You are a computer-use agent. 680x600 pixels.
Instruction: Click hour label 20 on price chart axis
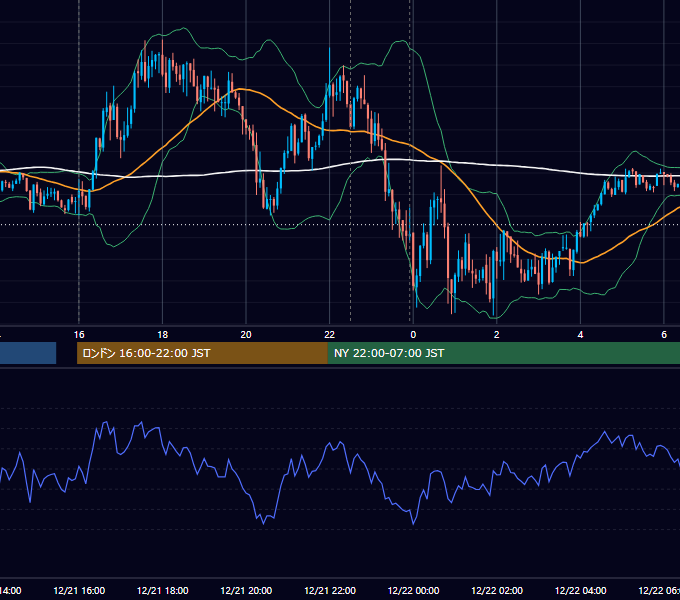click(246, 335)
